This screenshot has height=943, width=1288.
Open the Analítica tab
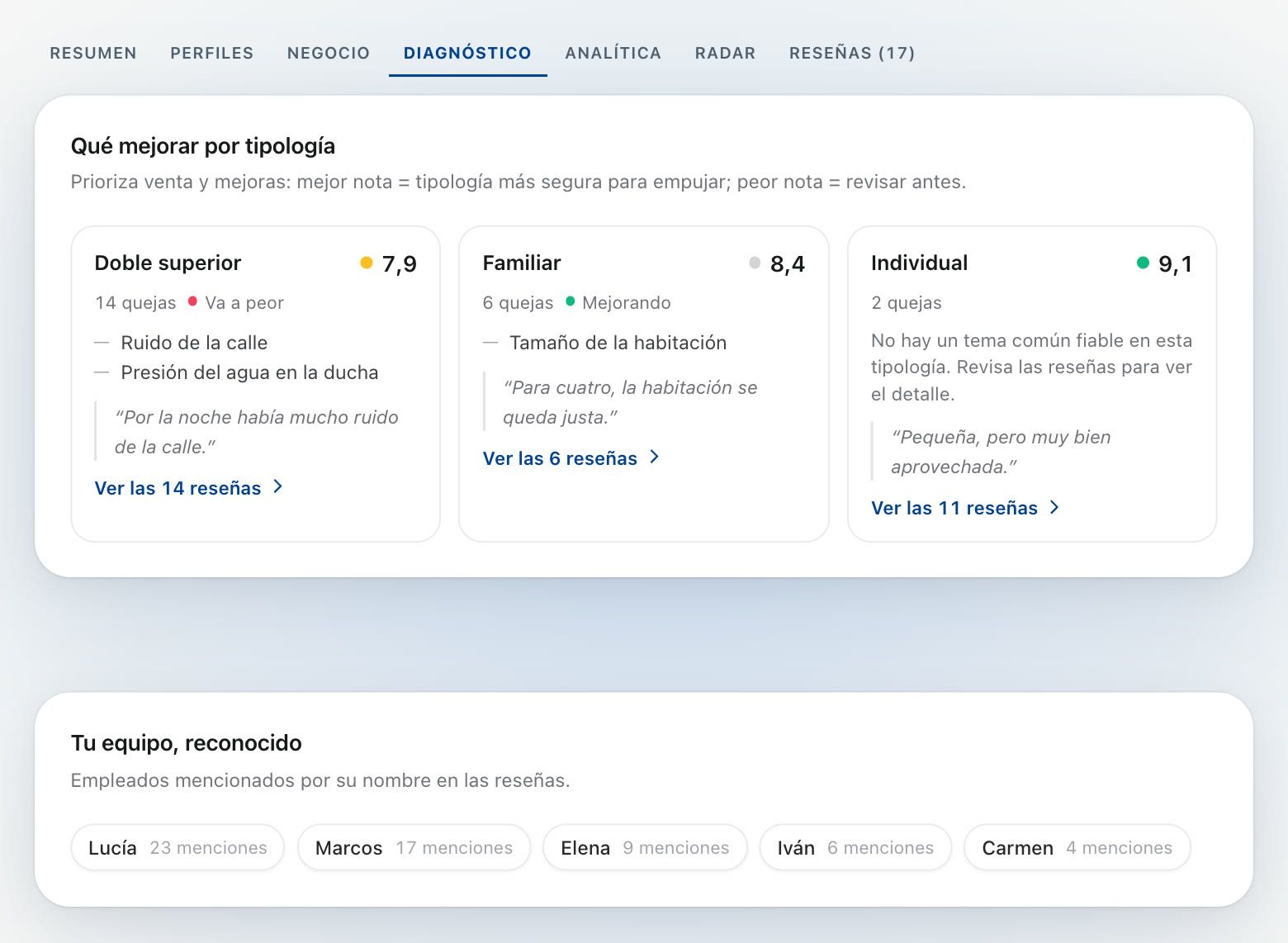coord(613,53)
